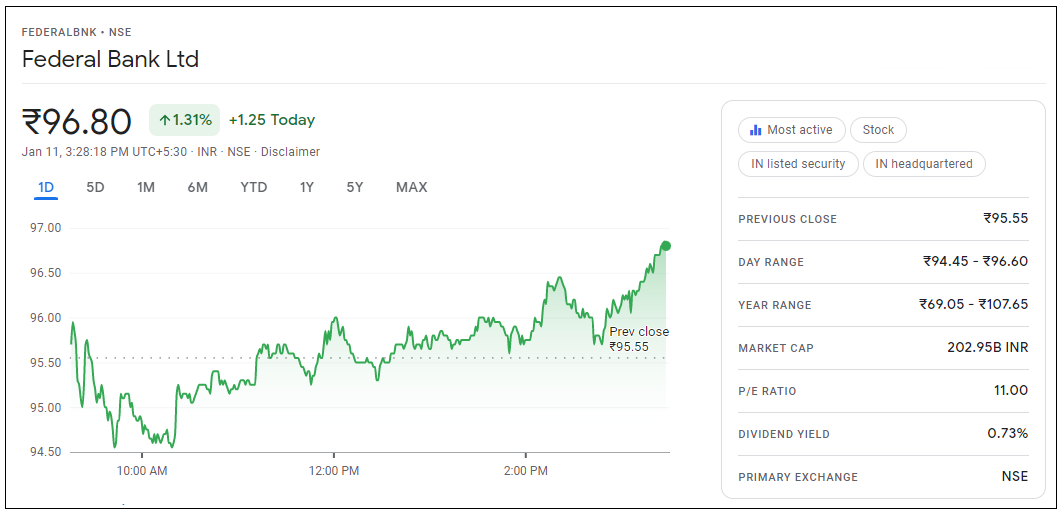Click the +1.31% change badge

coord(185,120)
